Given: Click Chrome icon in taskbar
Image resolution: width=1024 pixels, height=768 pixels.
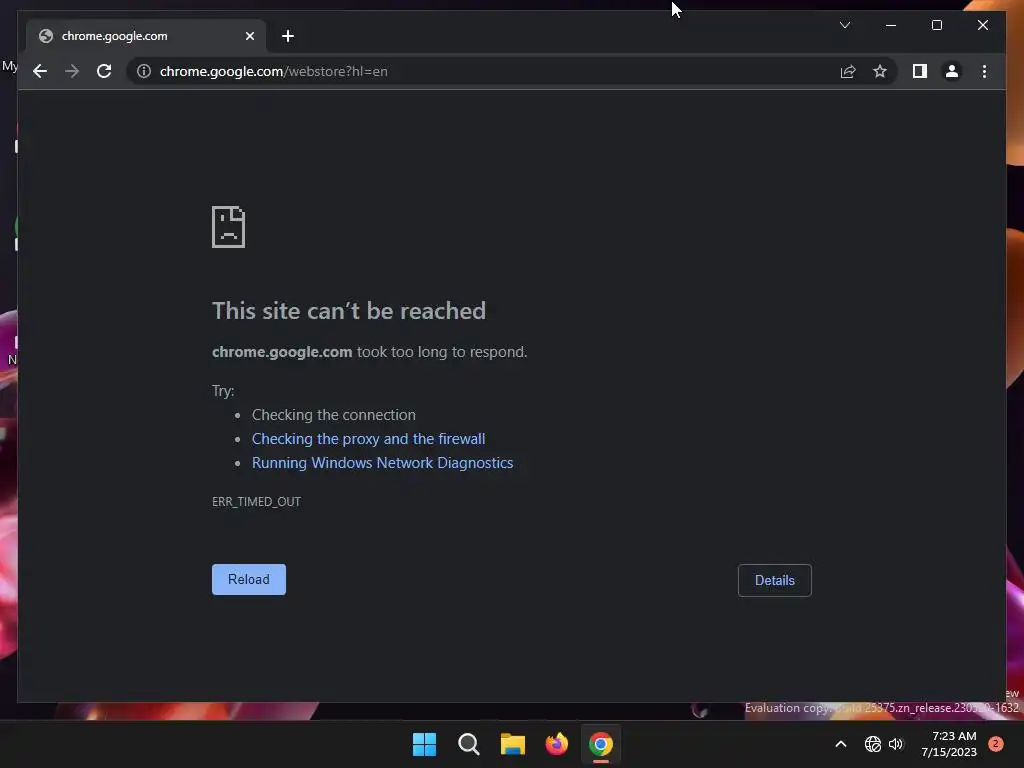Looking at the screenshot, I should click(601, 744).
